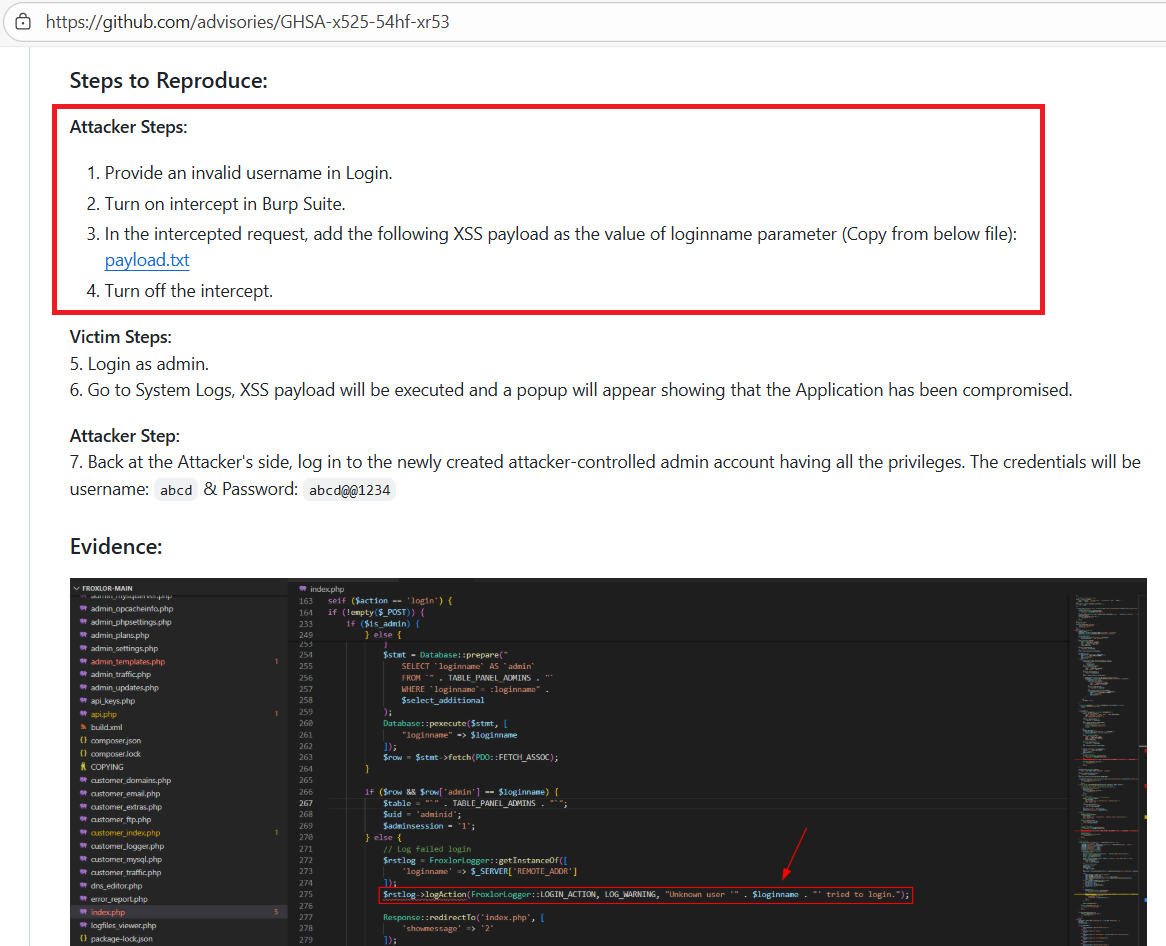
Task: Click the site information icon in address bar
Action: click(x=23, y=21)
